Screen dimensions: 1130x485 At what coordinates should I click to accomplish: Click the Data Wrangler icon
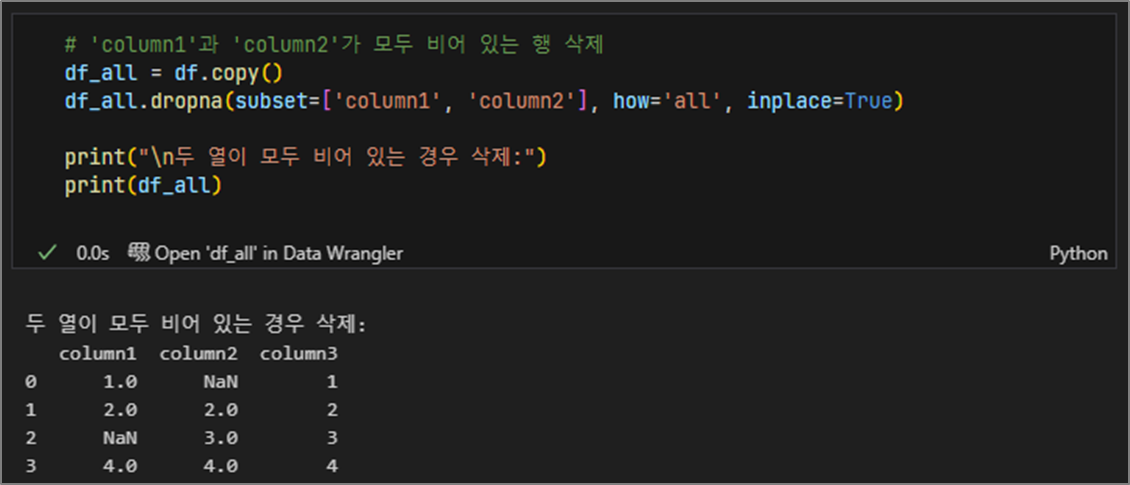click(x=139, y=252)
